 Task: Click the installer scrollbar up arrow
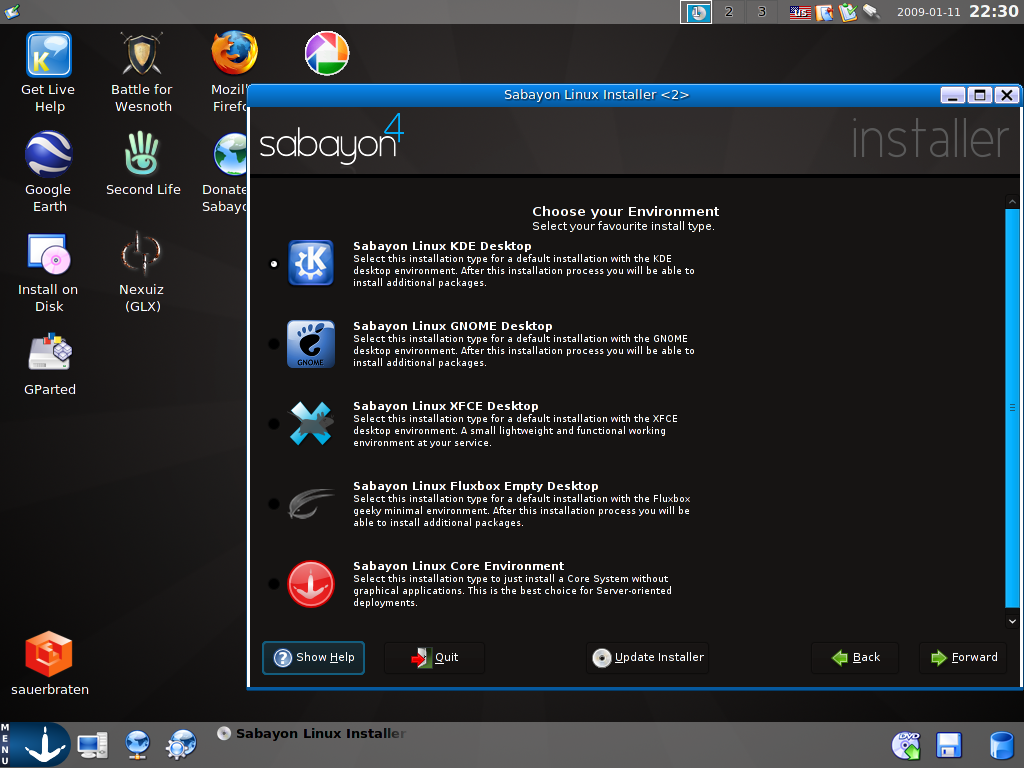click(1012, 202)
